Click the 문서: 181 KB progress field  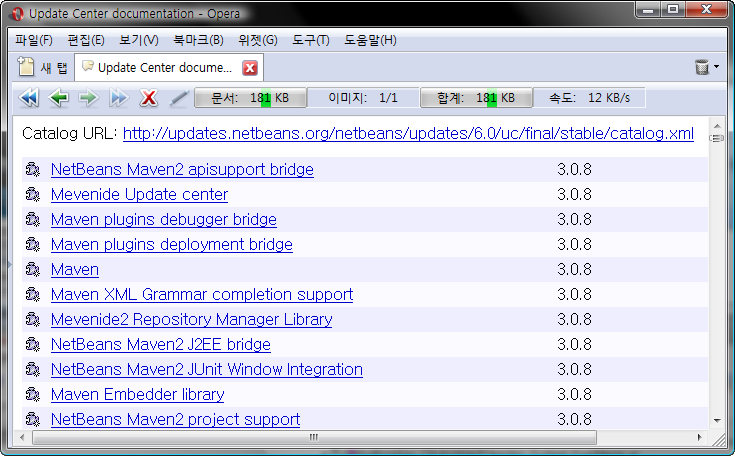tap(250, 98)
